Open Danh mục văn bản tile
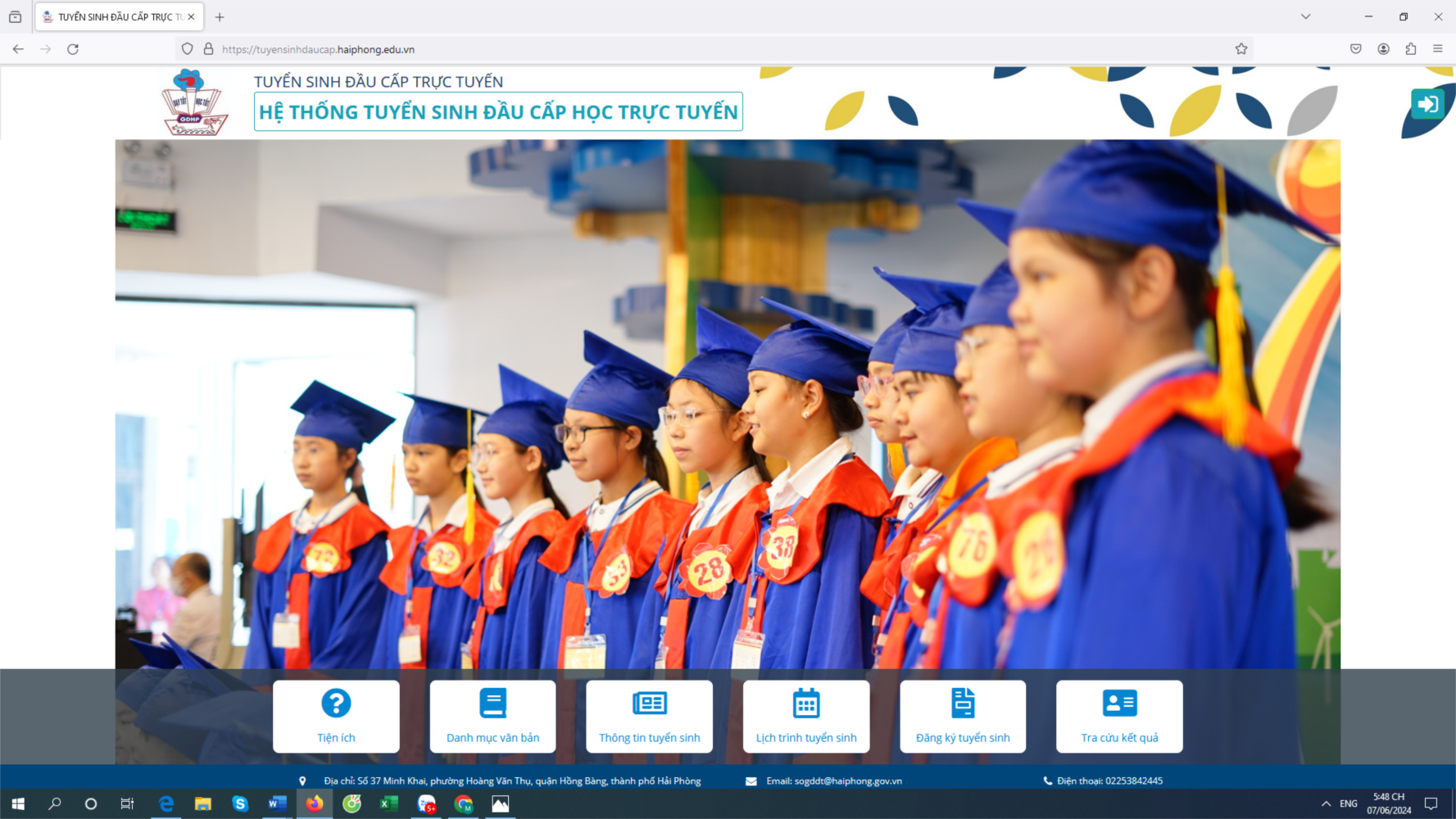 492,716
